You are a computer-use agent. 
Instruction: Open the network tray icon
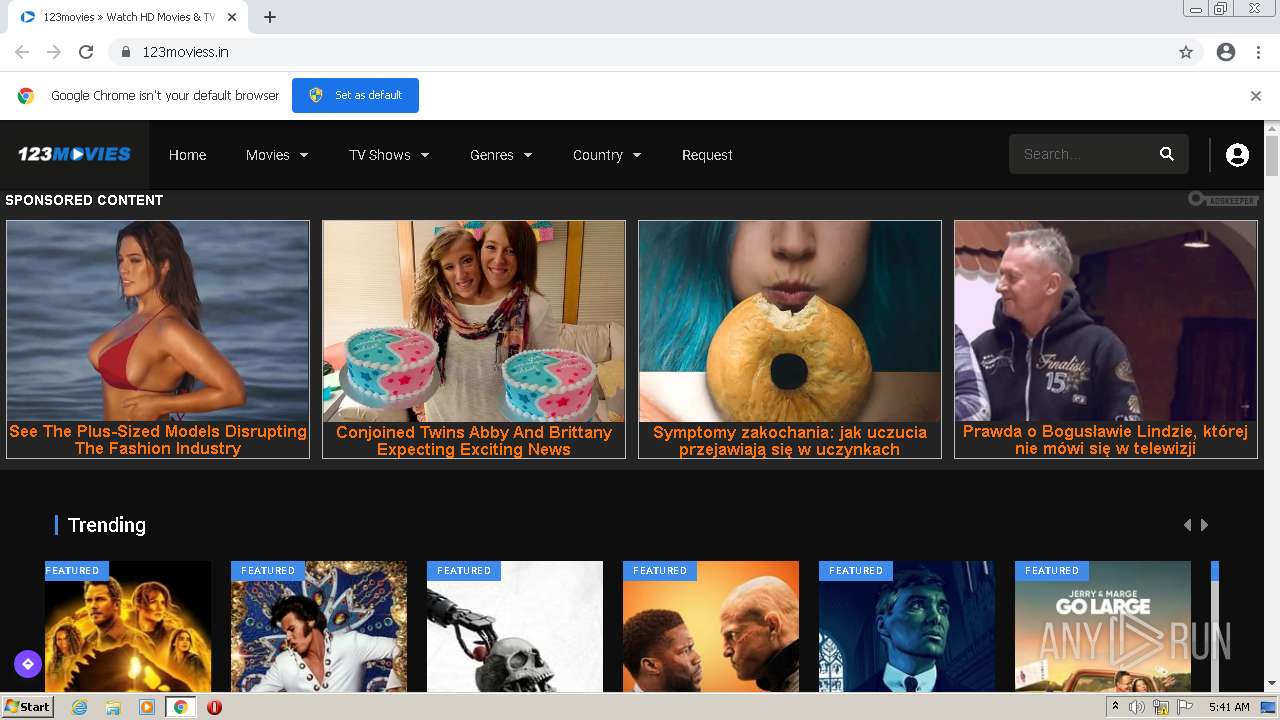point(1161,707)
